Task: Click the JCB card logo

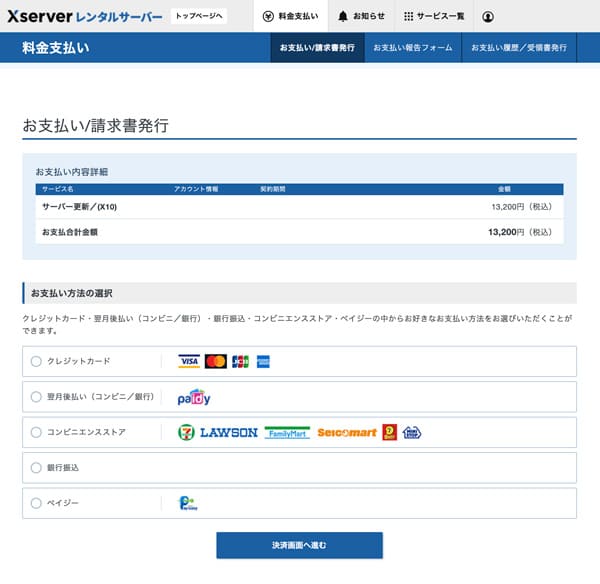Action: pos(240,361)
